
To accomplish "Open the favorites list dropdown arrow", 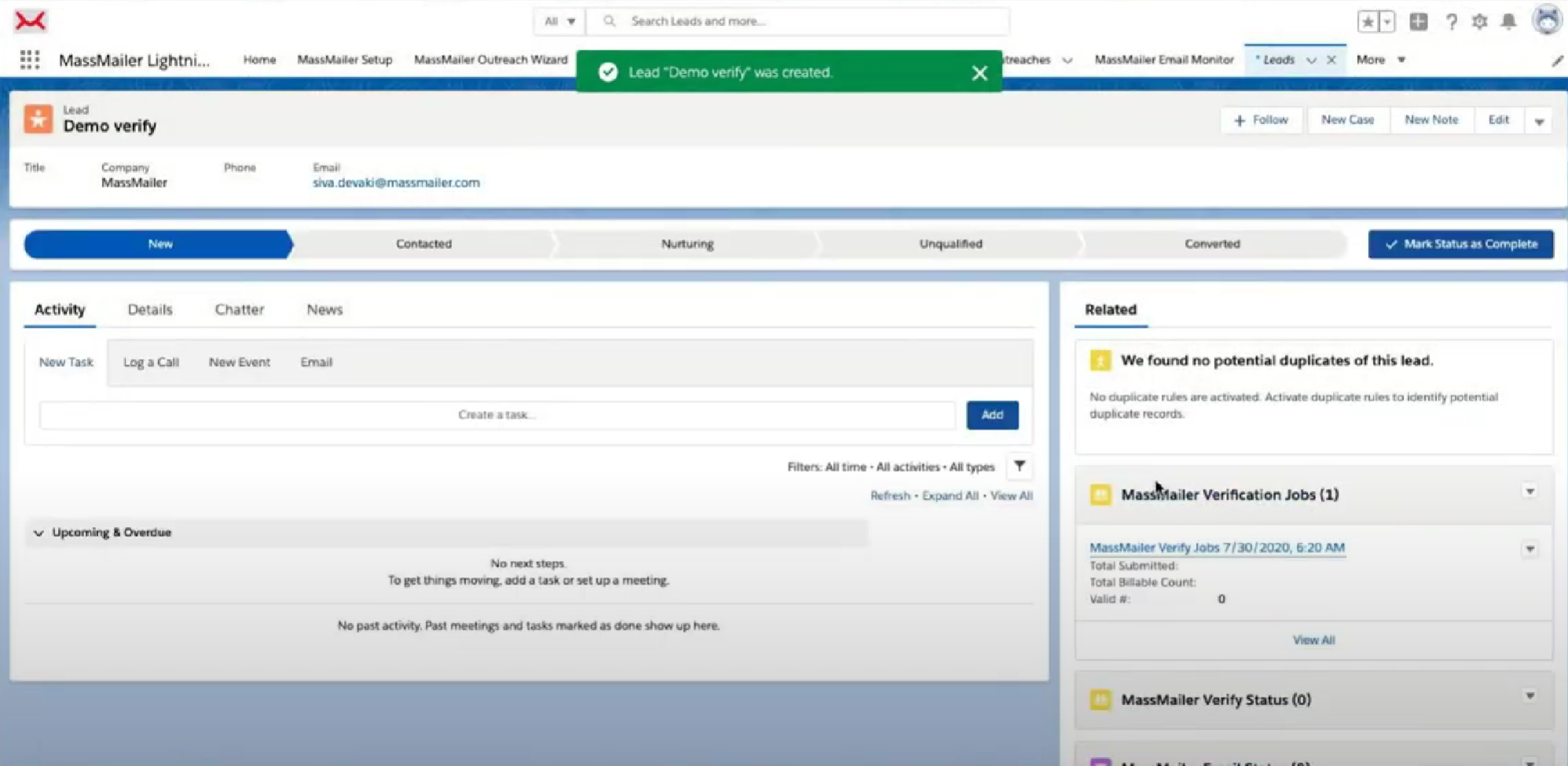I will click(1387, 22).
